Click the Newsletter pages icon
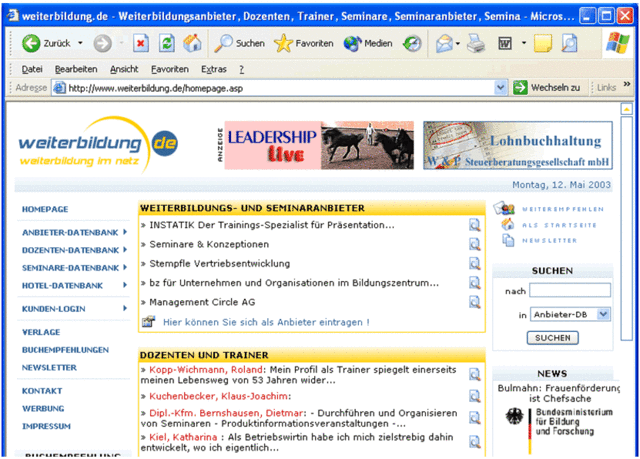 point(508,240)
